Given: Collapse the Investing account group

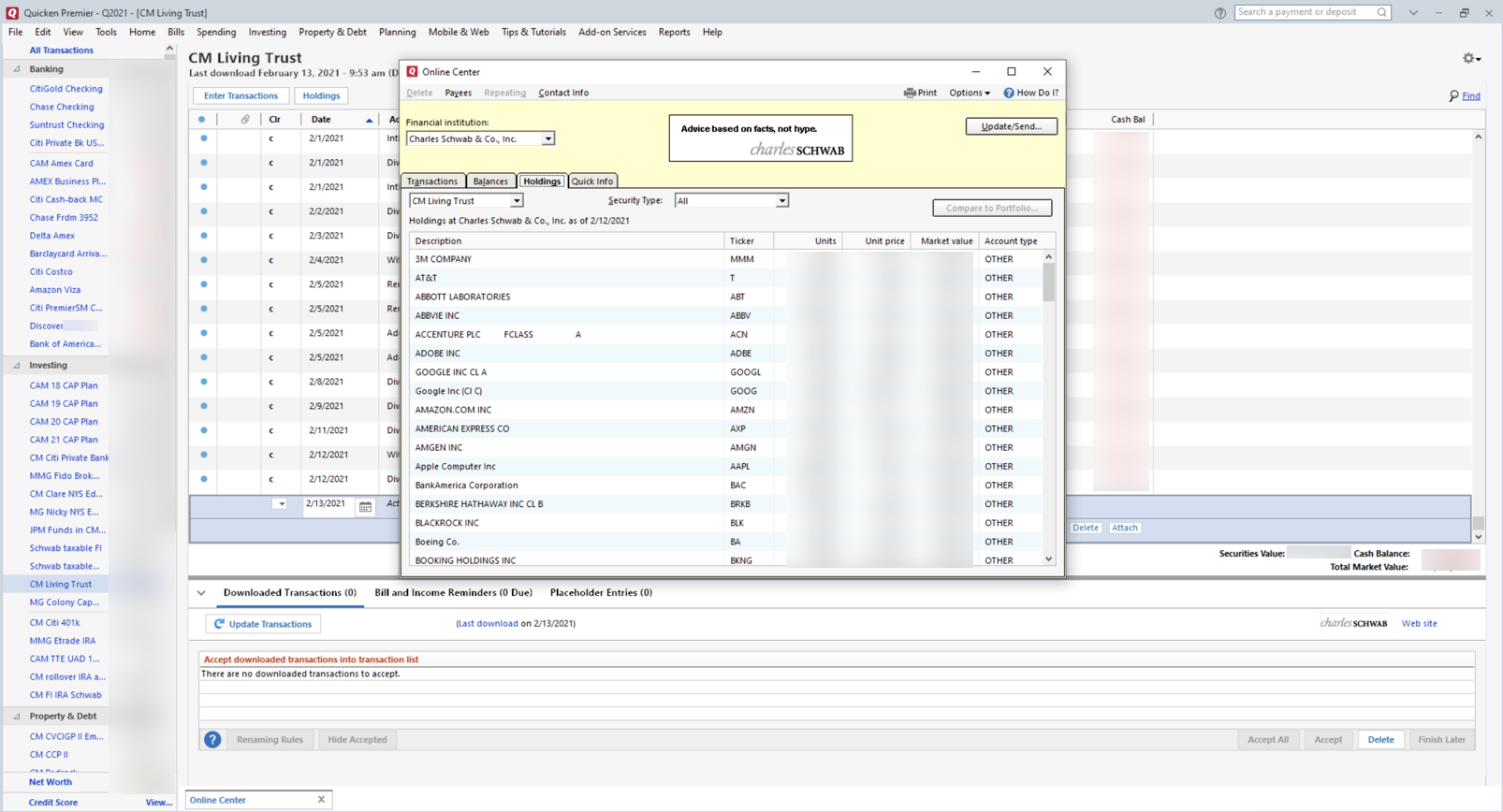Looking at the screenshot, I should pos(16,366).
